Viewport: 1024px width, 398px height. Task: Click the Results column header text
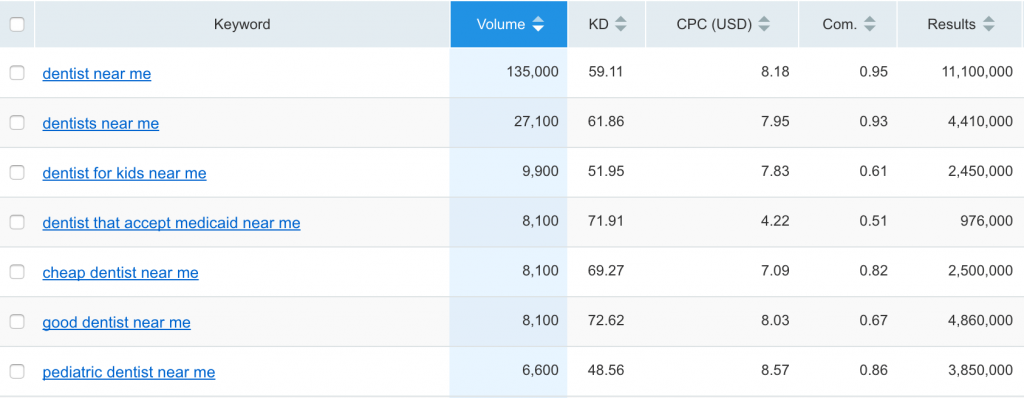952,25
